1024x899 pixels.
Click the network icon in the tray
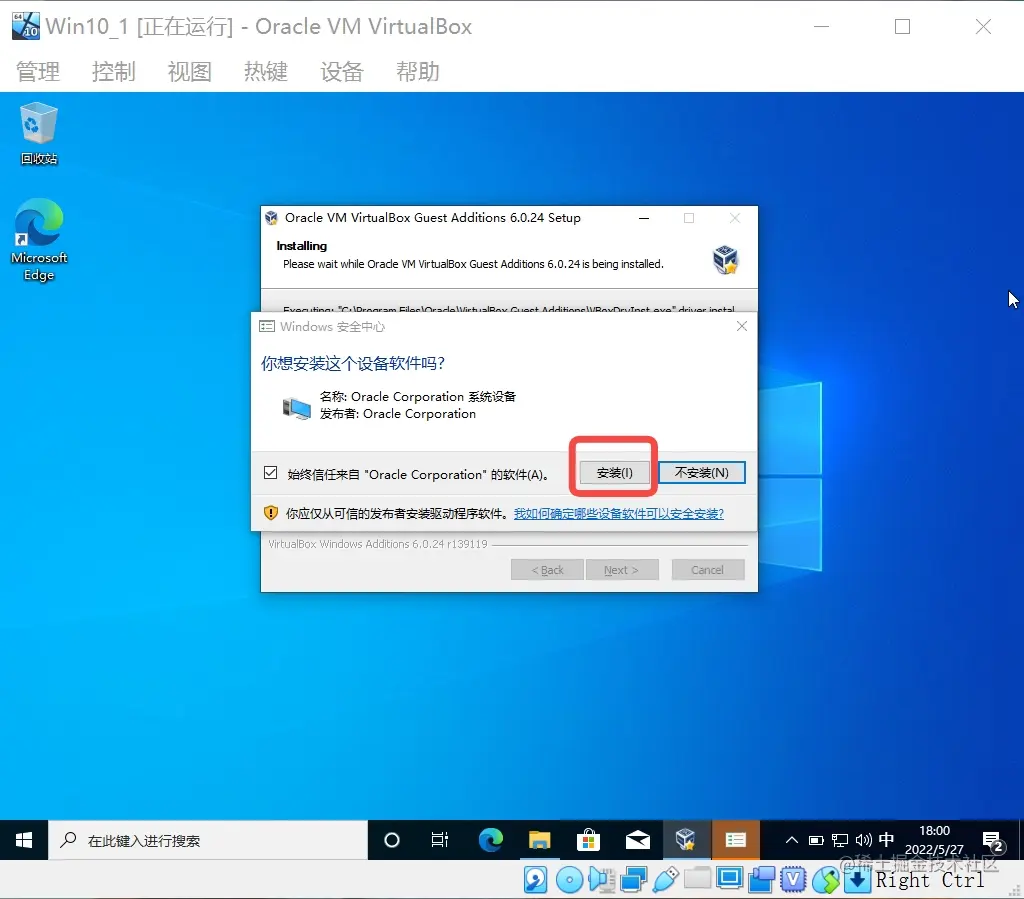(x=840, y=840)
